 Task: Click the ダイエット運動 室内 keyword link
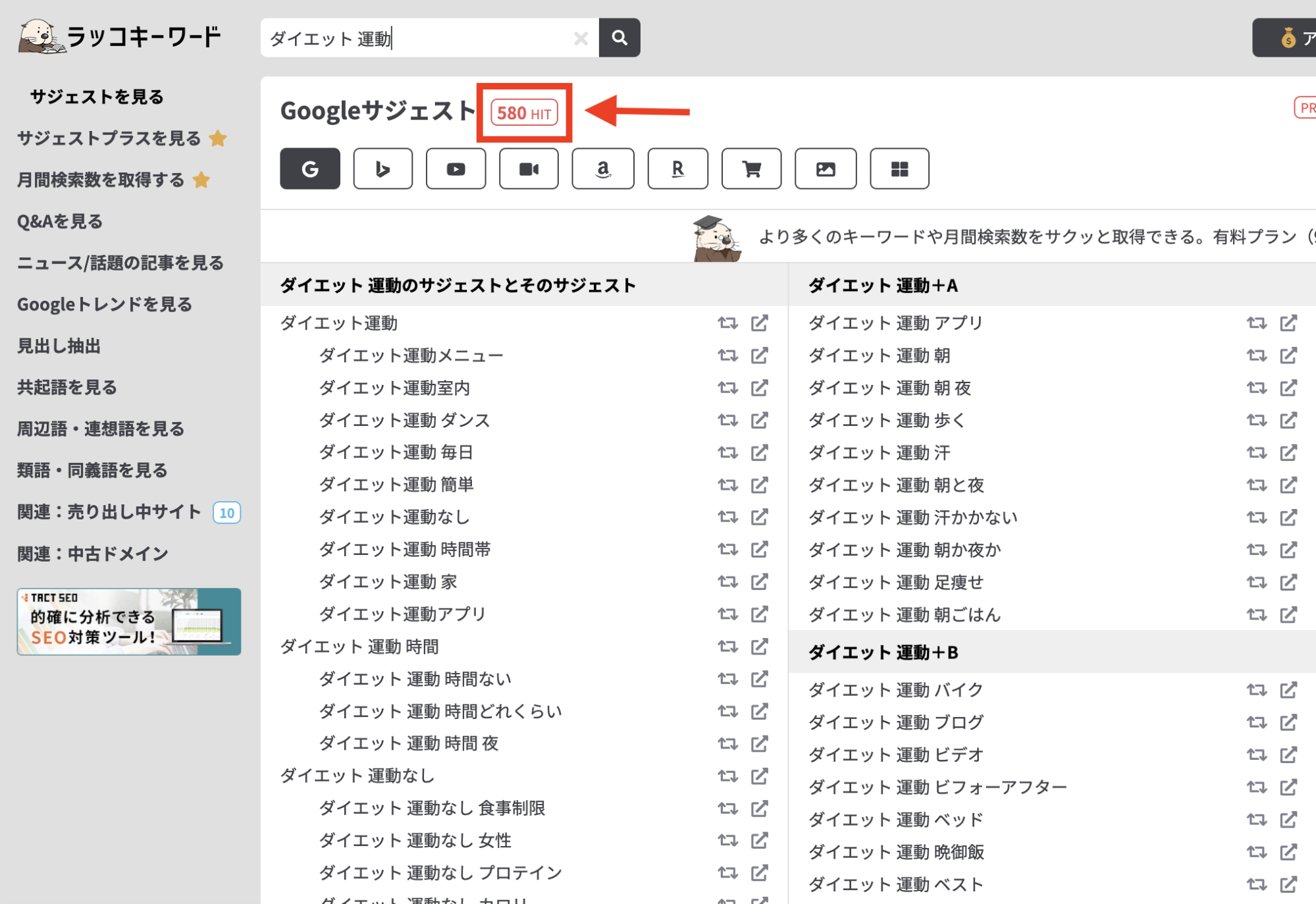click(394, 388)
